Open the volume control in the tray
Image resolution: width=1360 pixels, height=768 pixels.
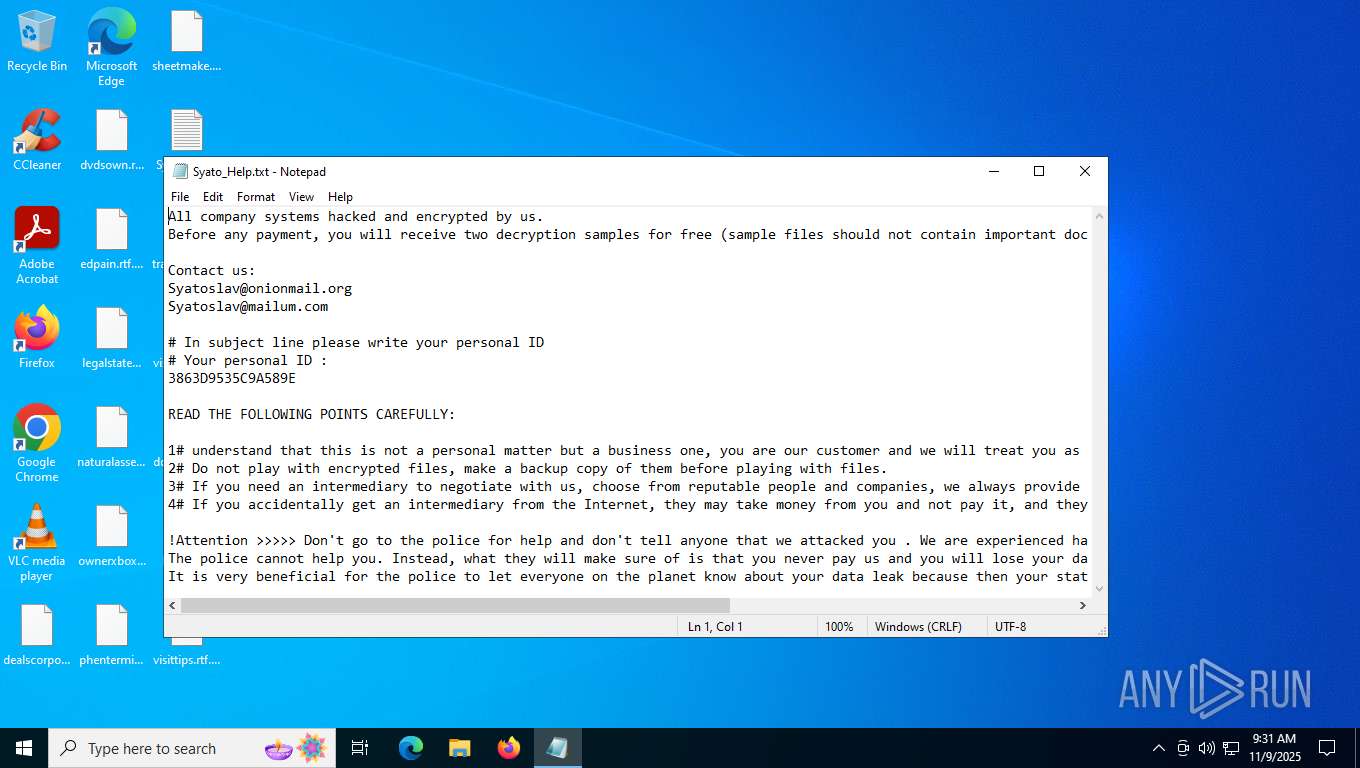click(1207, 748)
